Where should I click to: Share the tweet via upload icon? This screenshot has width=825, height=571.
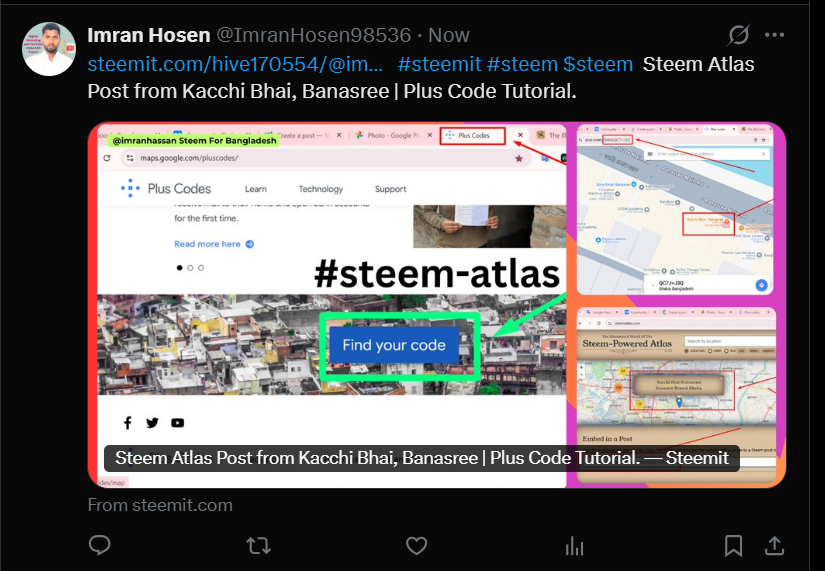(x=774, y=546)
